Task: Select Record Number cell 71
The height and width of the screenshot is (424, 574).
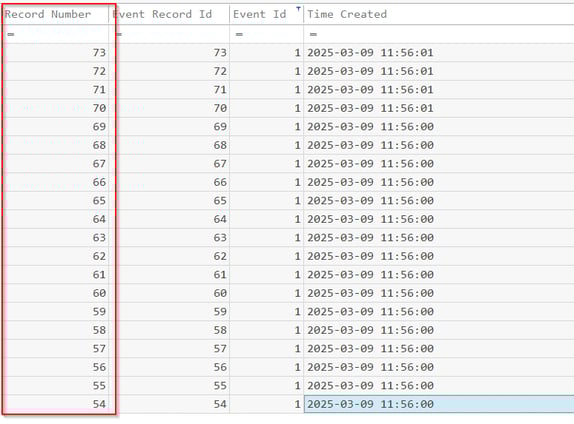Action: [x=55, y=90]
